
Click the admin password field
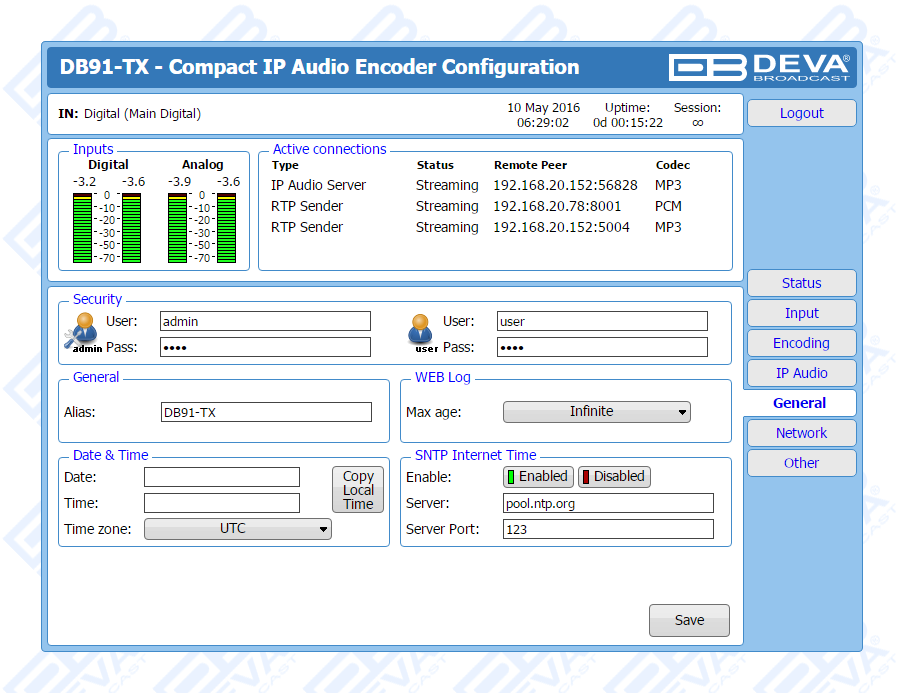click(x=266, y=347)
